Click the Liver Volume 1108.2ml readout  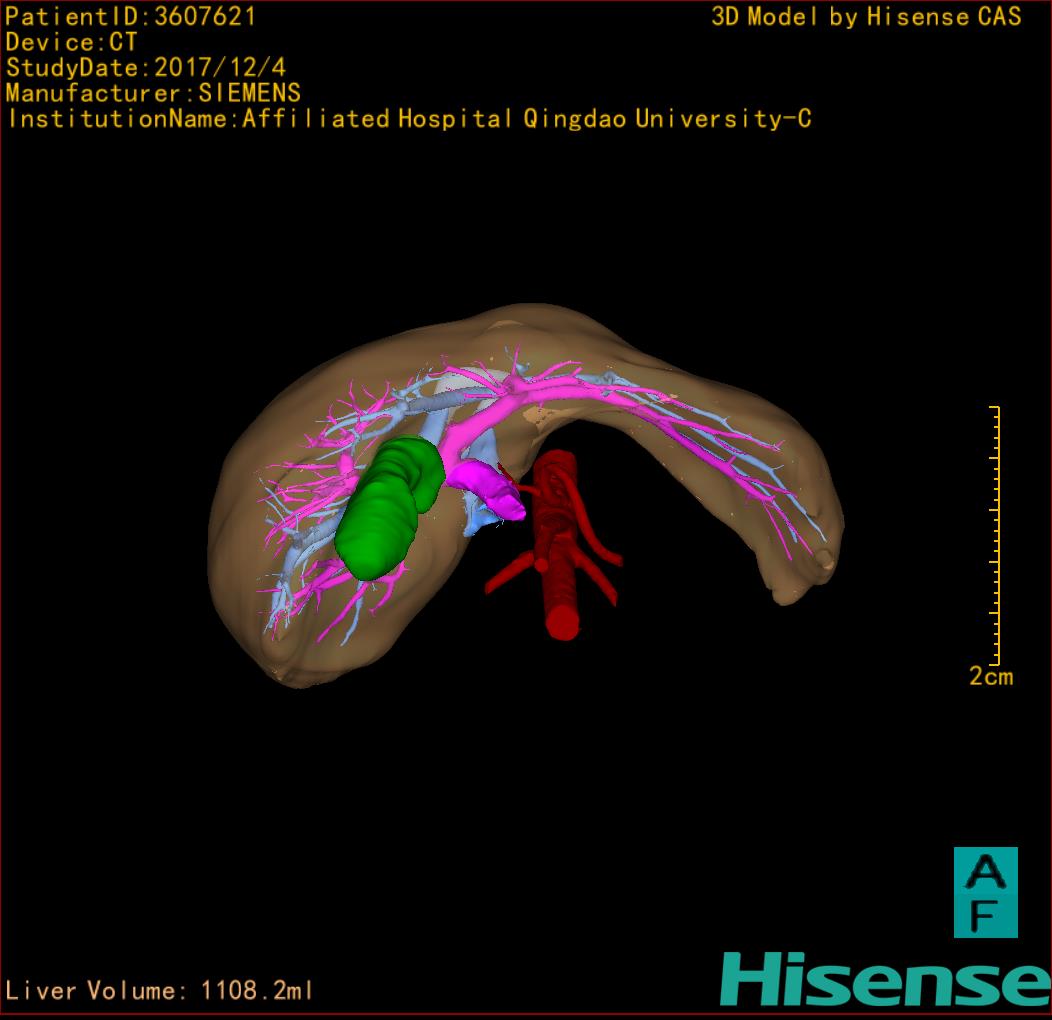point(160,991)
